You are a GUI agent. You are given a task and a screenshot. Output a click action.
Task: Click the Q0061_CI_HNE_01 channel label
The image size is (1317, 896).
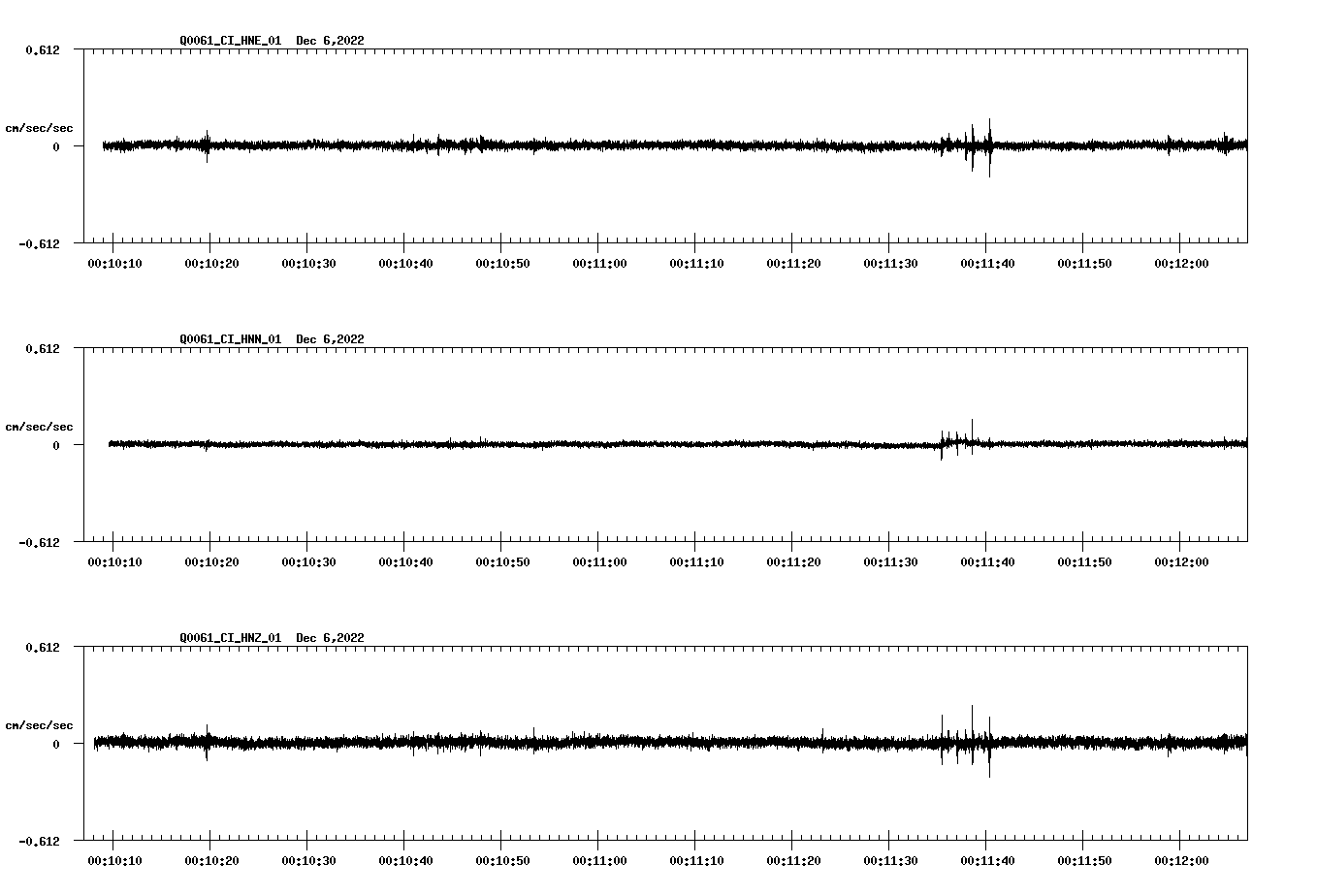(233, 41)
